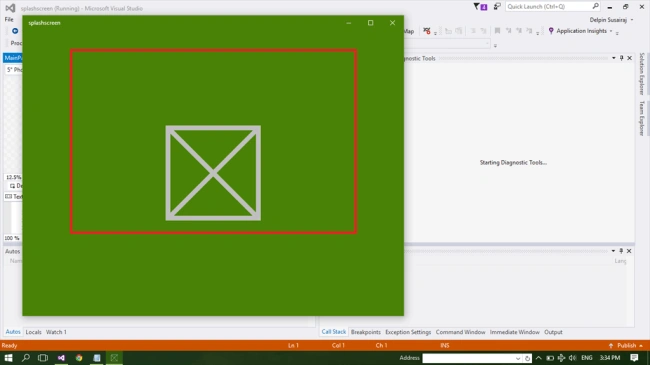Open the Call Stack panel position dropdown
650x365 pixels.
click(x=613, y=251)
